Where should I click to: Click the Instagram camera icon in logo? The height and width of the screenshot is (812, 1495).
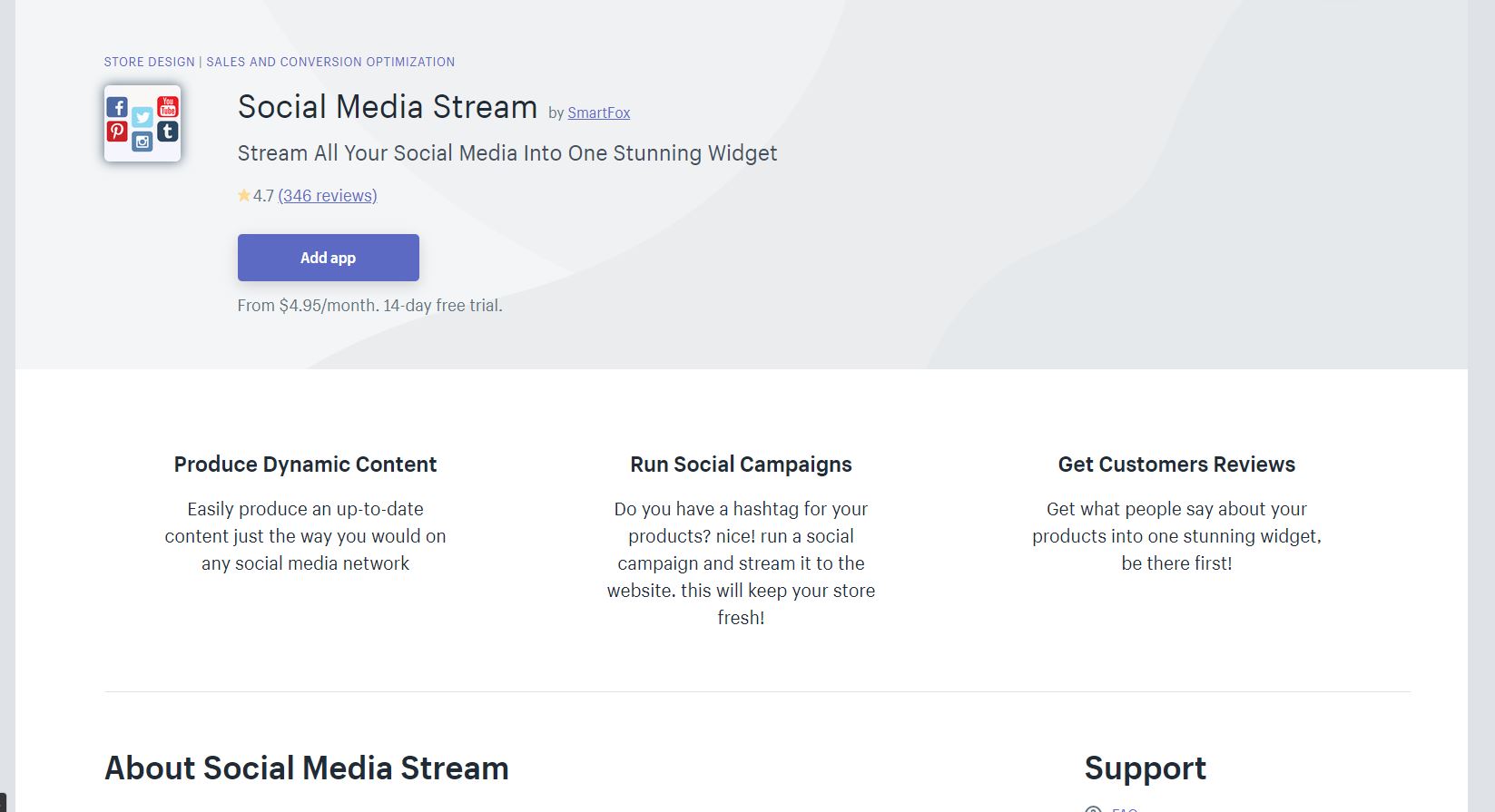[x=143, y=142]
